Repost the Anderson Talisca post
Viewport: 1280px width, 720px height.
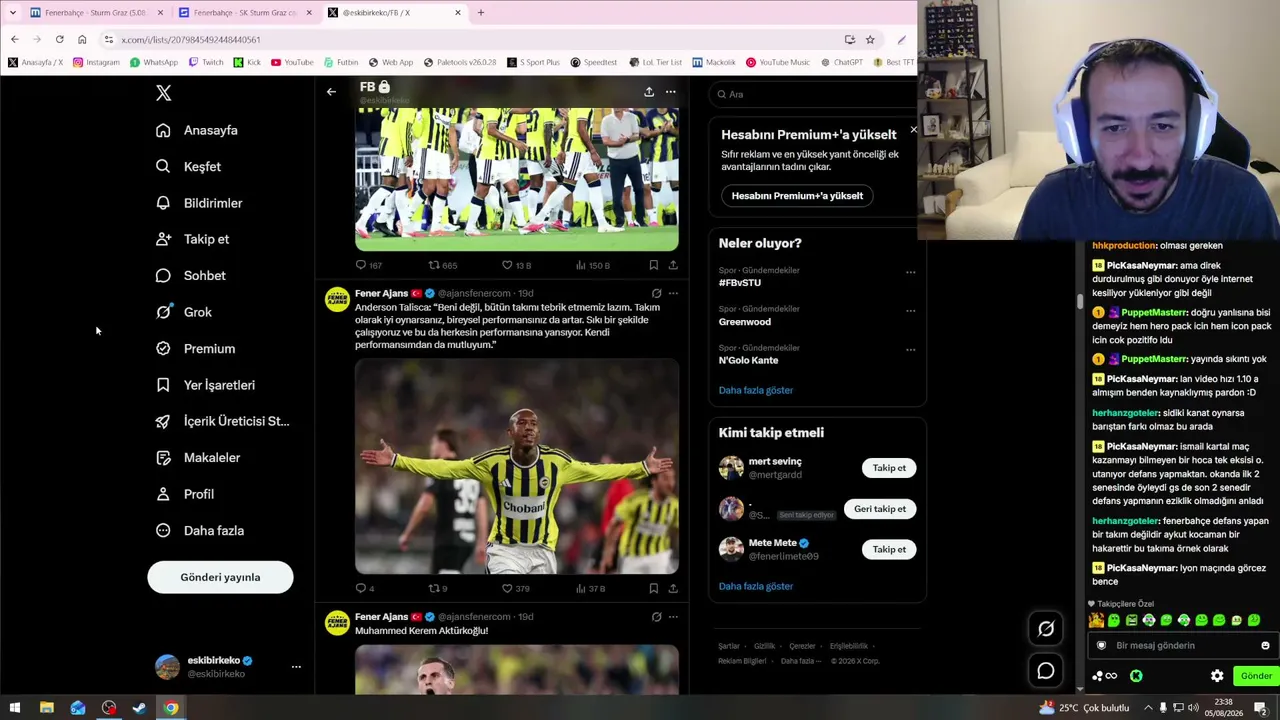434,588
